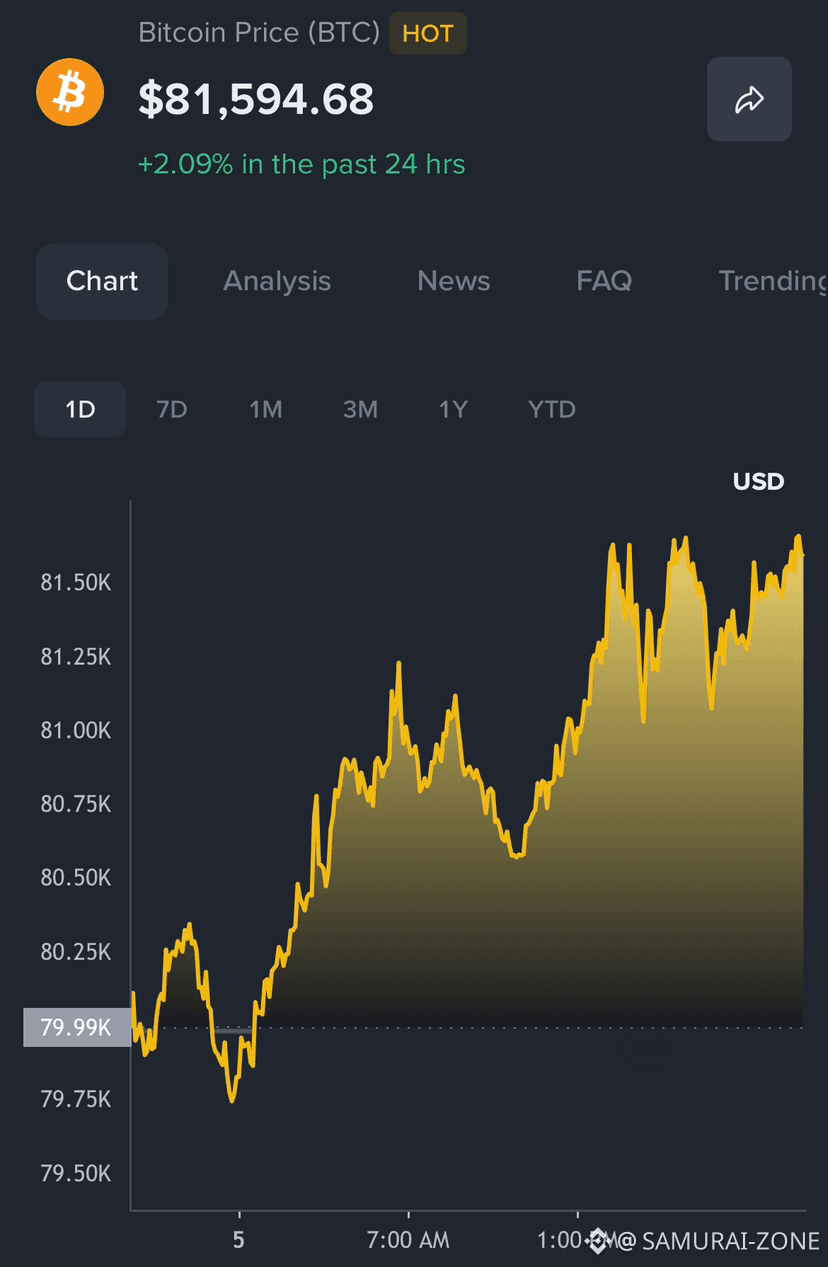
Task: Tap the HOT badge next to Bitcoin Price
Action: (428, 33)
